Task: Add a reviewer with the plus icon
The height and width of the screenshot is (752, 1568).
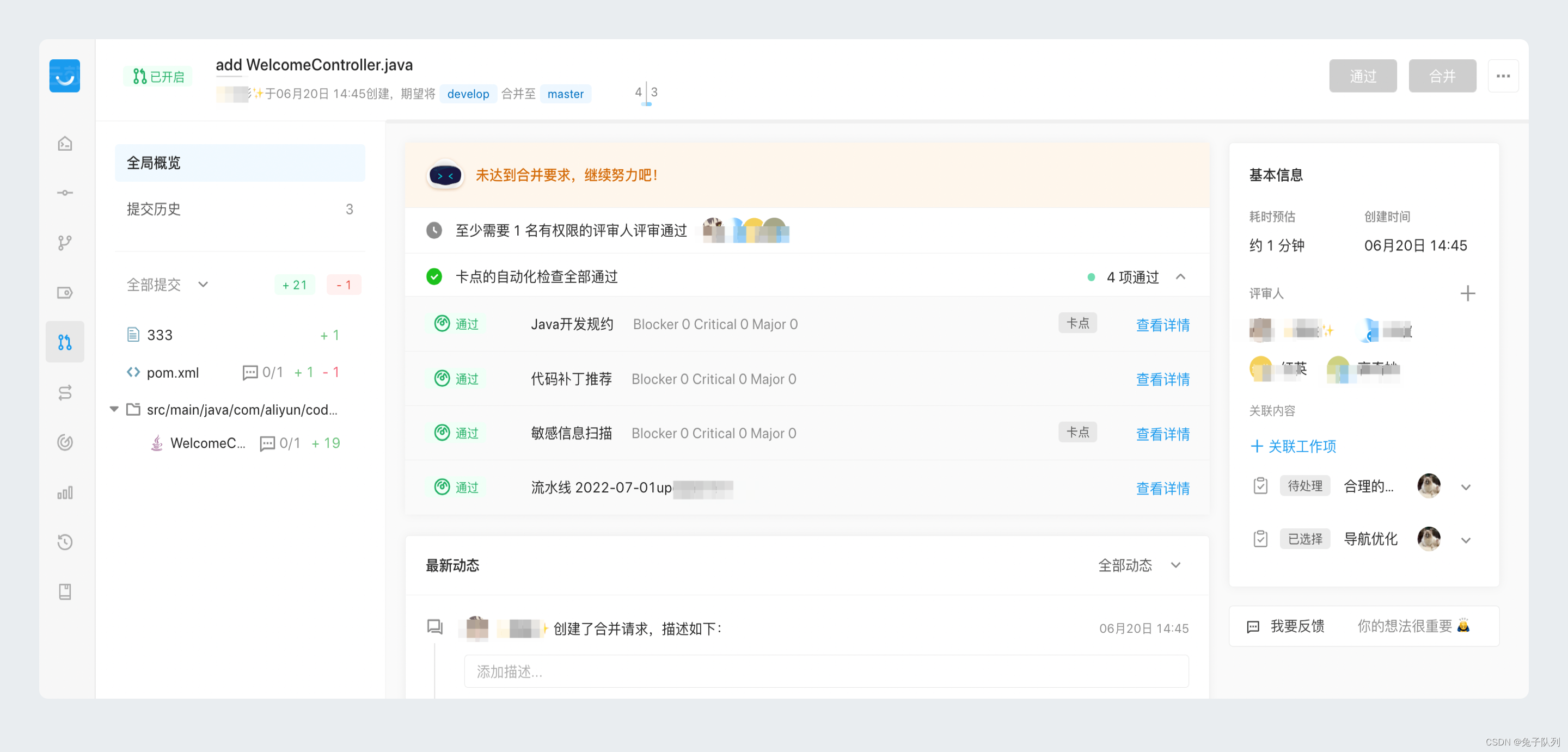Action: pos(1468,293)
